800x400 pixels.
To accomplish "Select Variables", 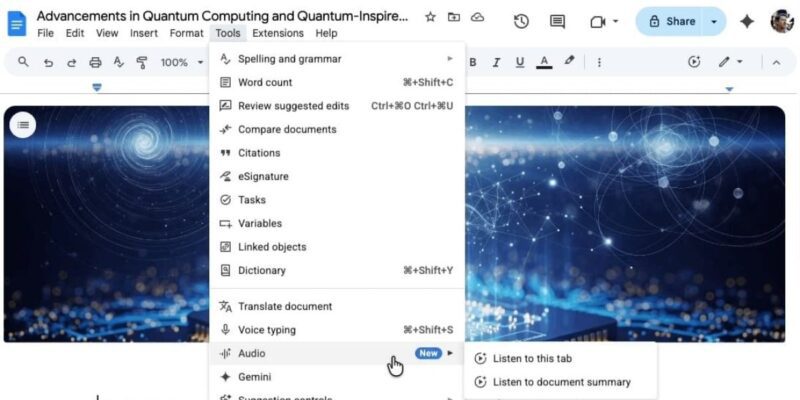I will (x=337, y=223).
